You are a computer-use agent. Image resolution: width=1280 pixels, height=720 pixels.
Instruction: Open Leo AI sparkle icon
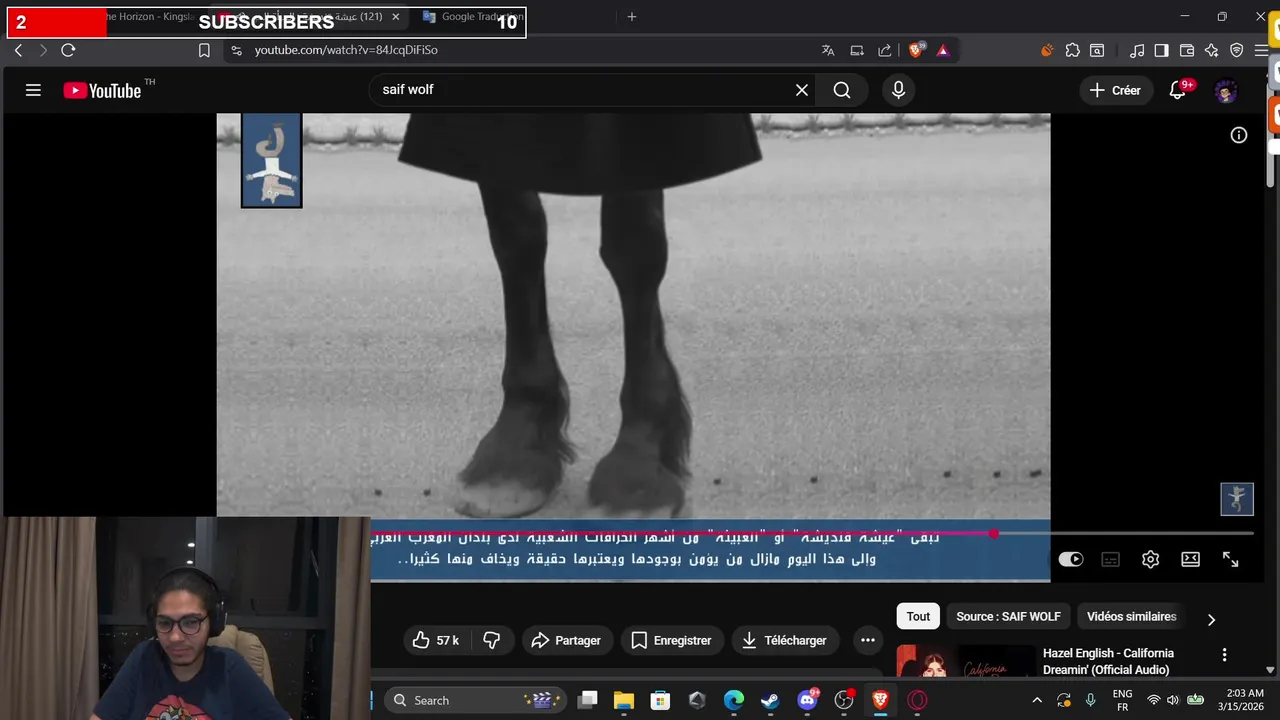(x=1211, y=50)
